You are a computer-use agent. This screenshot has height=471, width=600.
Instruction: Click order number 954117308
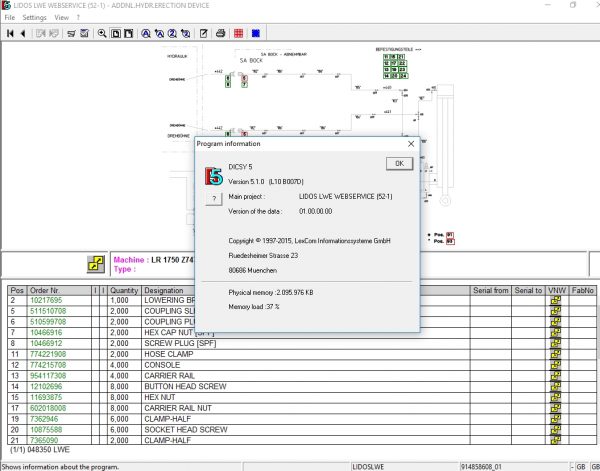pos(48,376)
